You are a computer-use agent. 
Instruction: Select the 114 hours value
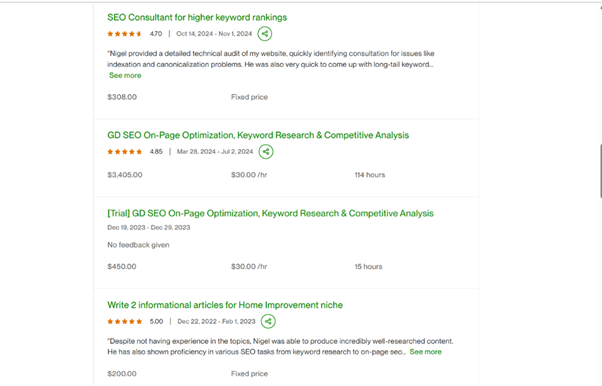point(370,175)
